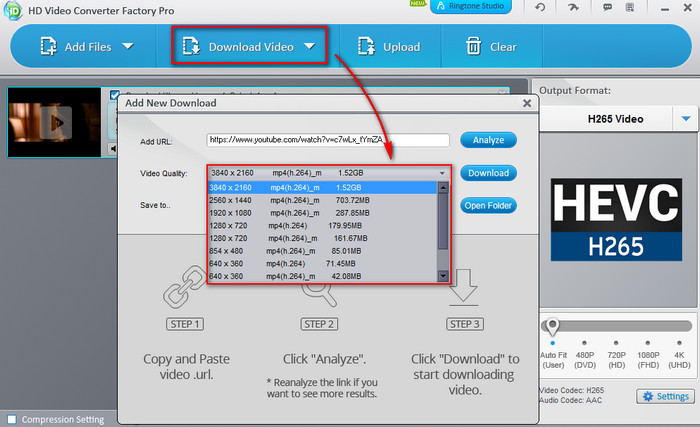Image resolution: width=700 pixels, height=427 pixels.
Task: Play the video thumbnail preview
Action: (56, 122)
